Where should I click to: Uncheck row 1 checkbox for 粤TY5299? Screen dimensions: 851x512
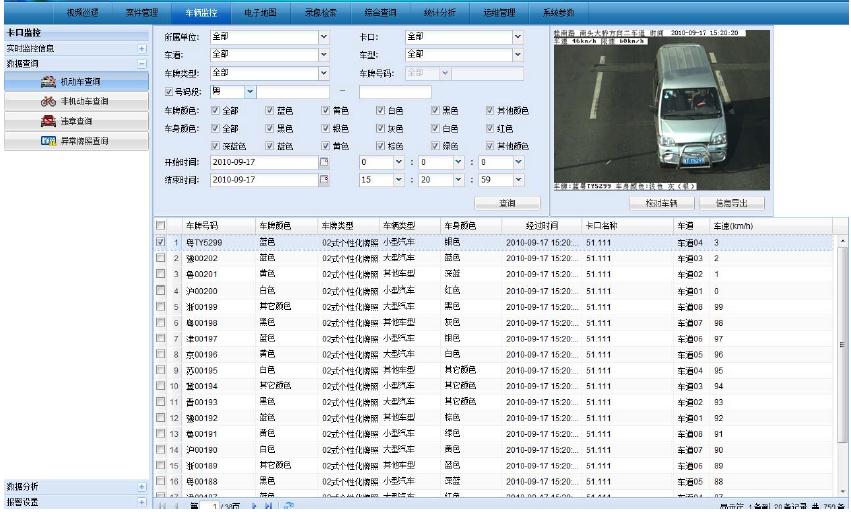161,242
